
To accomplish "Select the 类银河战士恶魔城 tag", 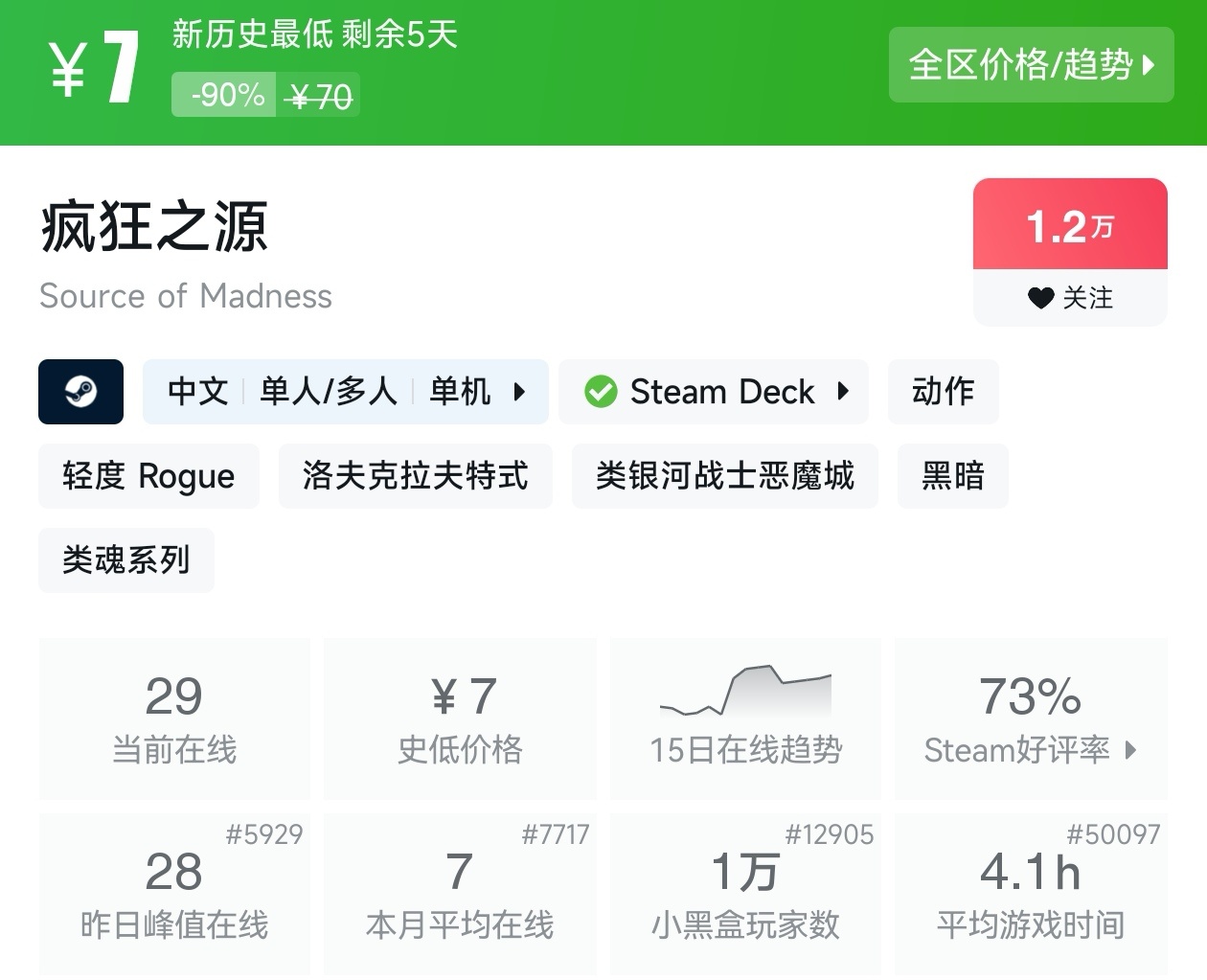I will (725, 476).
